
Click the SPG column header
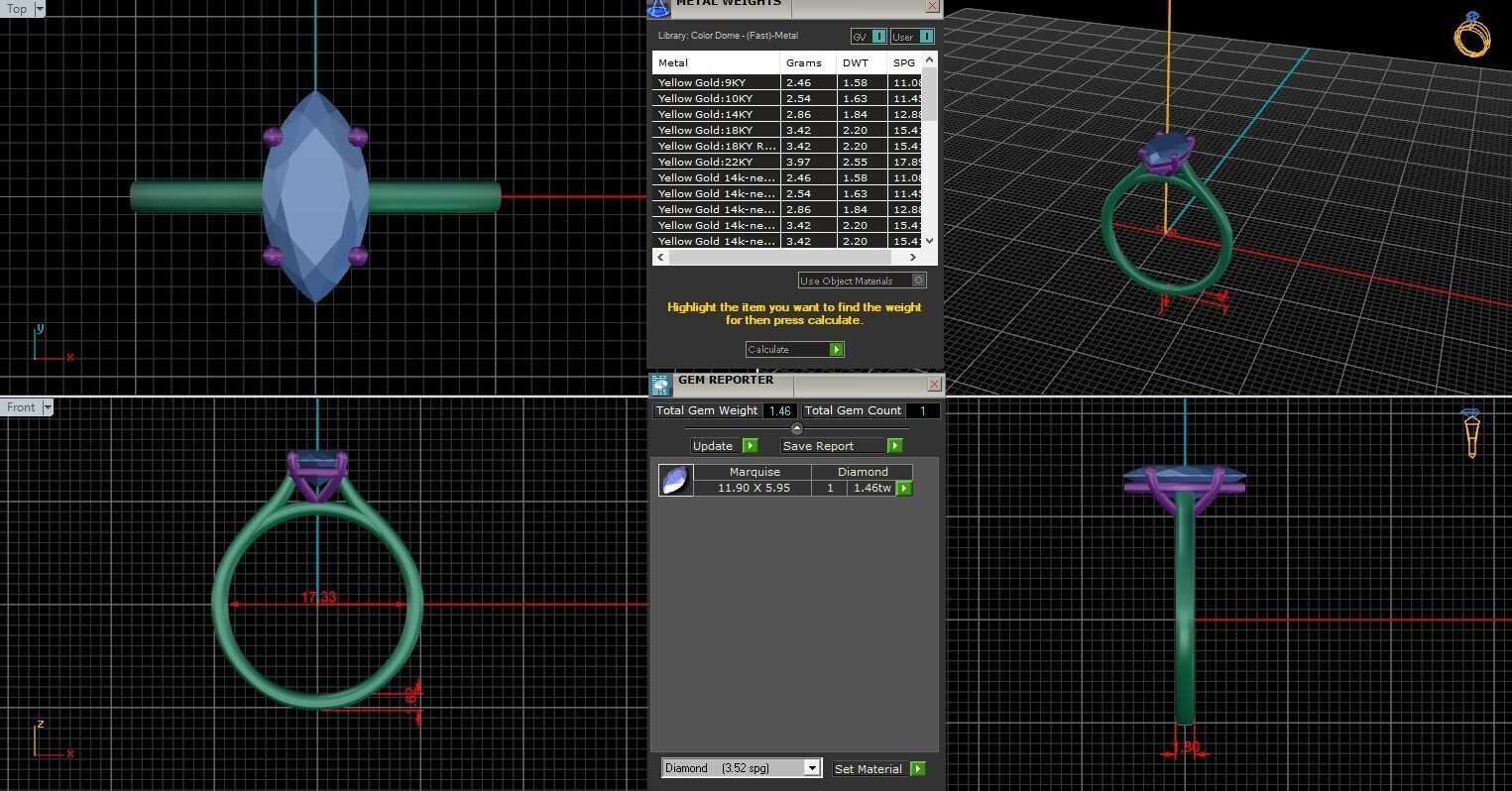click(904, 62)
